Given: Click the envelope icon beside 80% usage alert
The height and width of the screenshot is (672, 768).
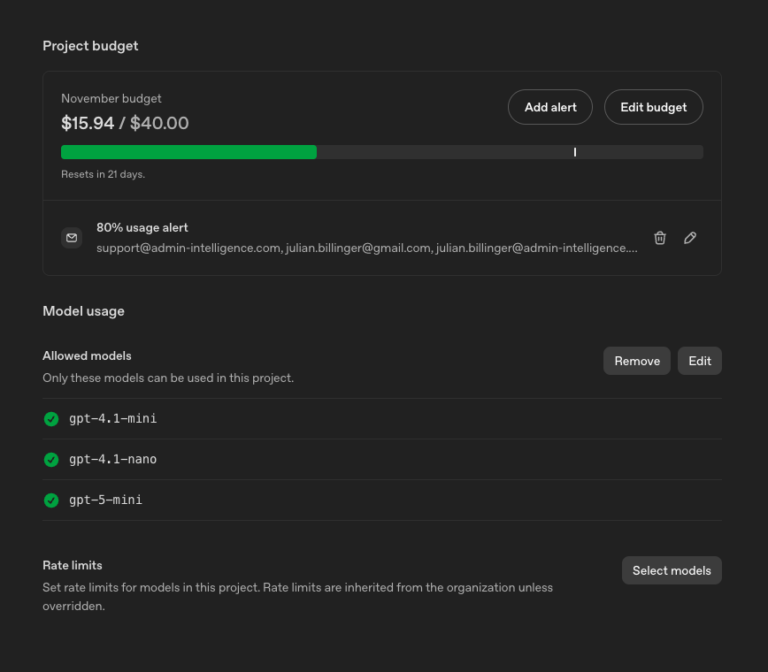Looking at the screenshot, I should (x=71, y=238).
